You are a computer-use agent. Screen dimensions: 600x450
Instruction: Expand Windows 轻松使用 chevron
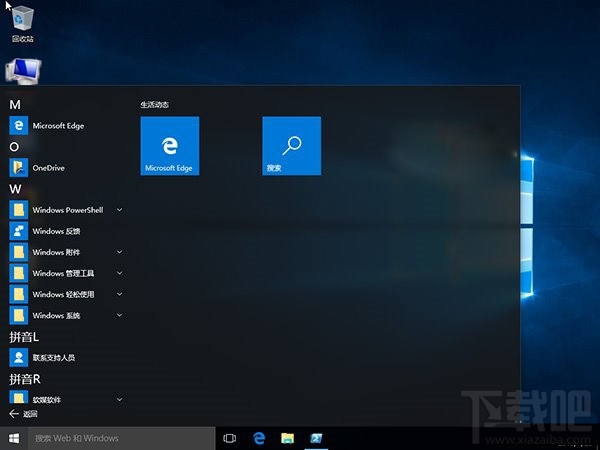coord(119,294)
